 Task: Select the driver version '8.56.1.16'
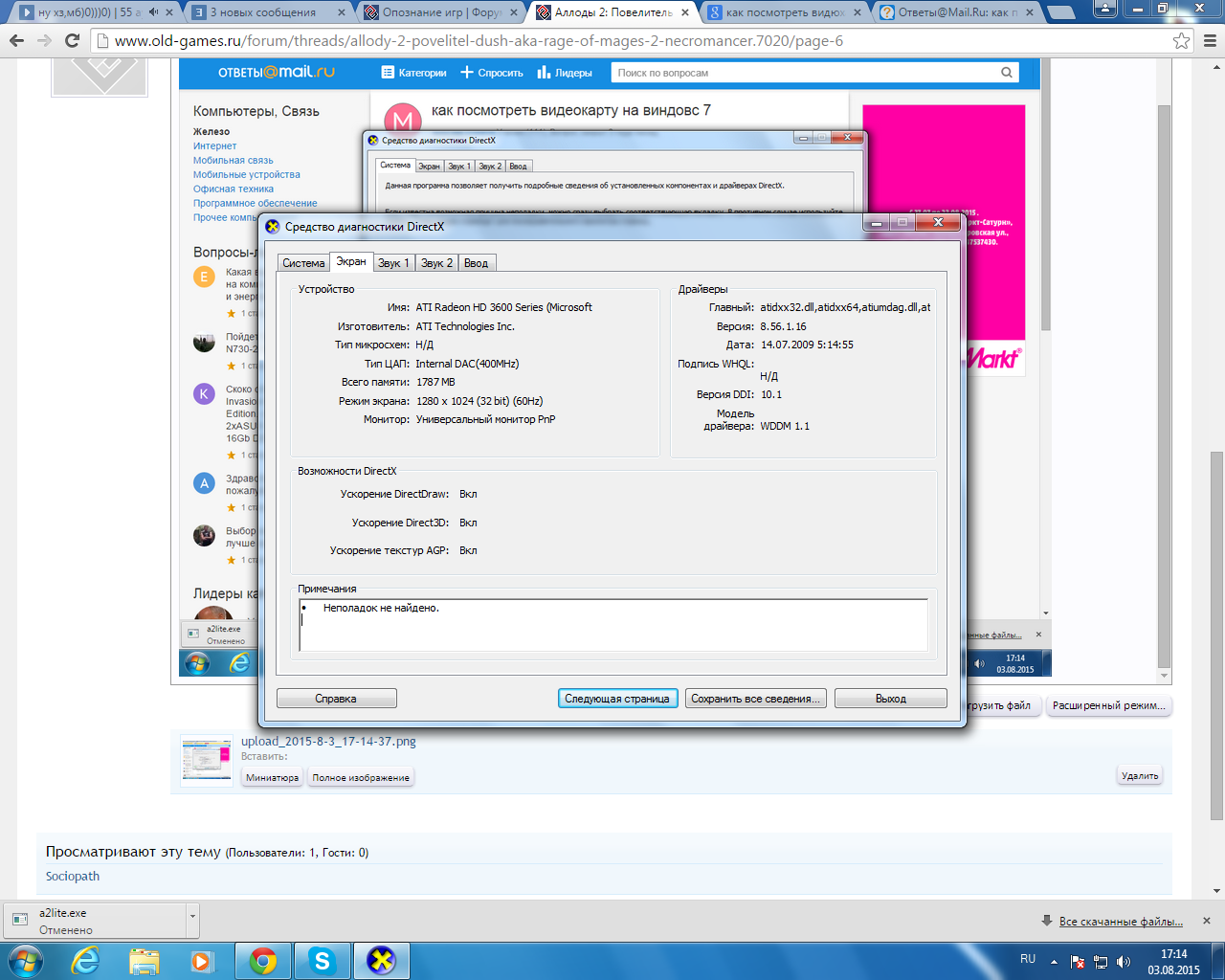click(x=783, y=326)
